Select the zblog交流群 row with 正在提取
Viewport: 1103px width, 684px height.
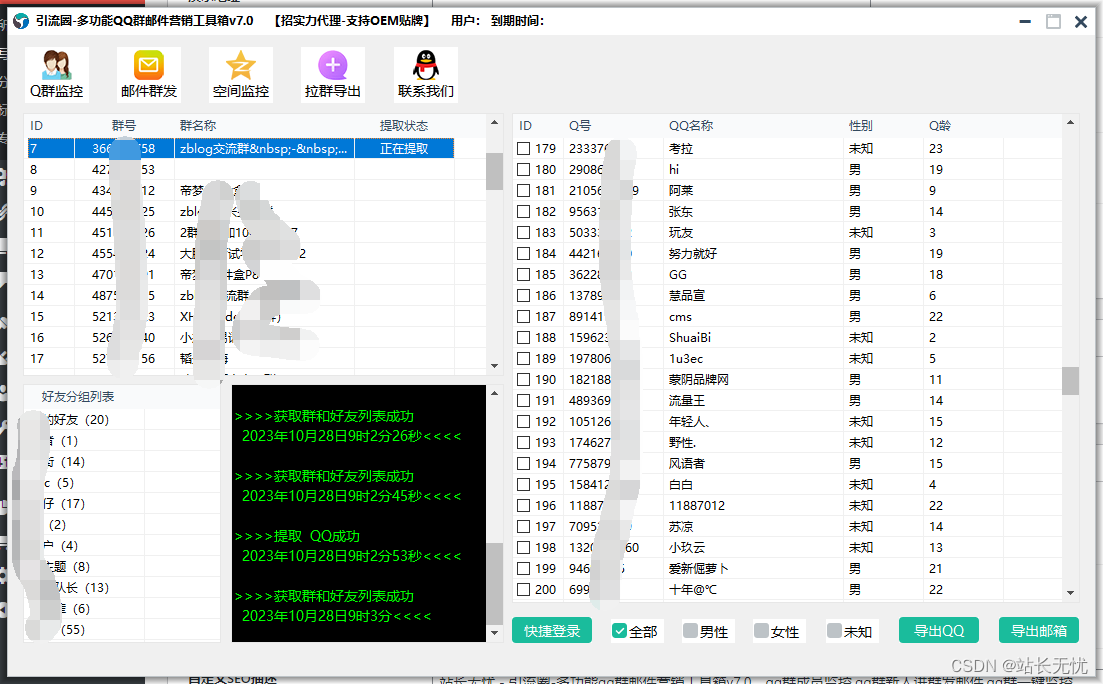point(241,148)
